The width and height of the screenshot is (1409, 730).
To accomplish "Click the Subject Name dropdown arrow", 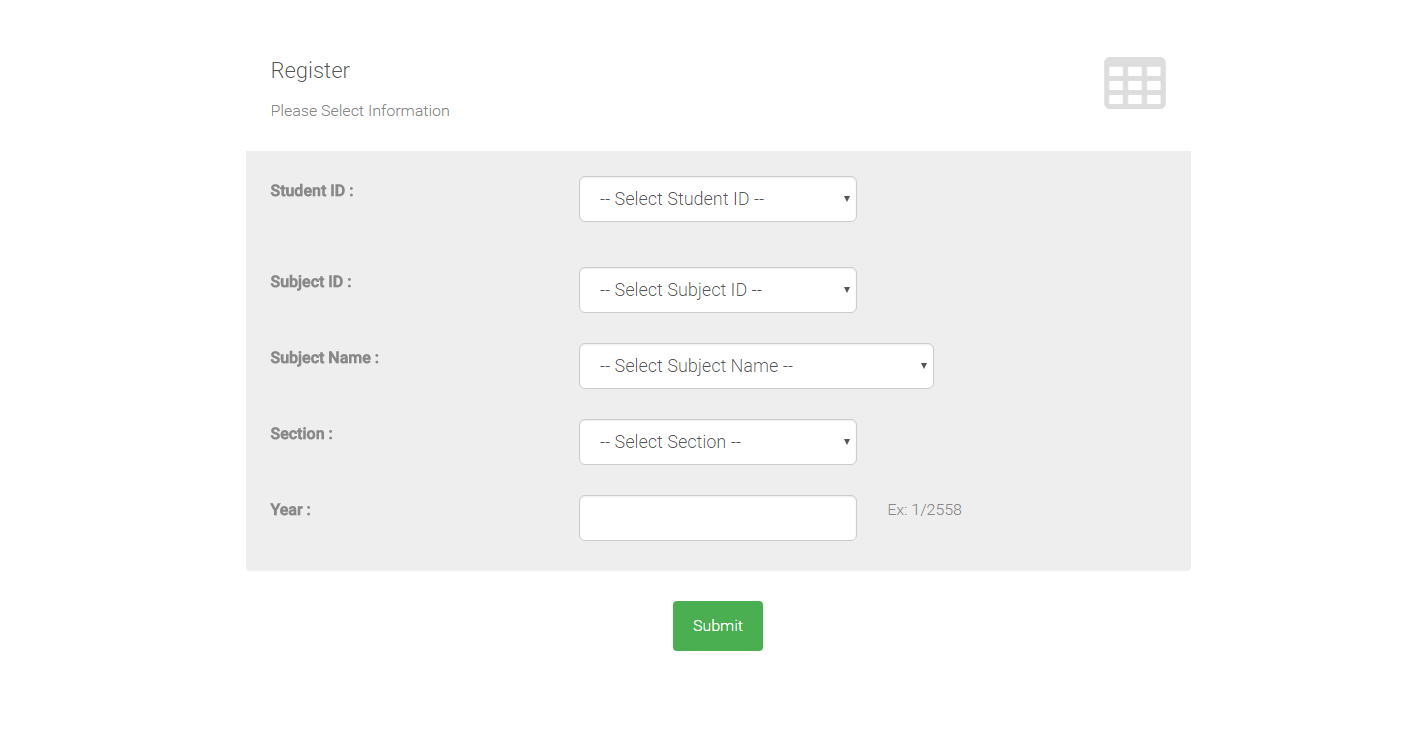I will (924, 366).
